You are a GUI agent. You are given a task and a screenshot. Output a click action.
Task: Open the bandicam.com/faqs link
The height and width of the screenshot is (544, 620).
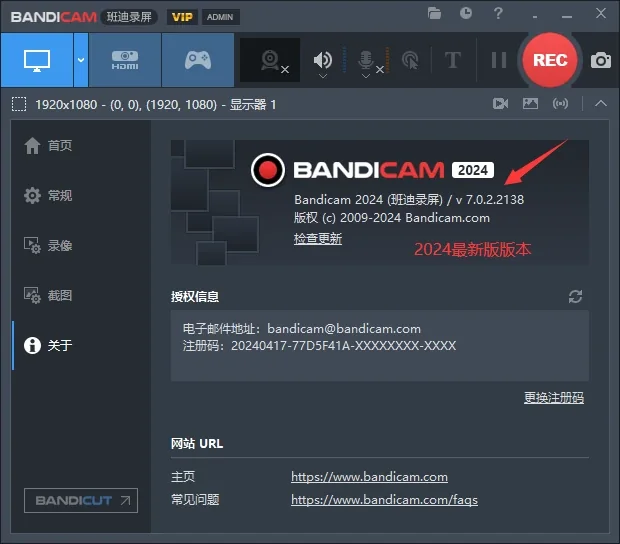(x=384, y=500)
